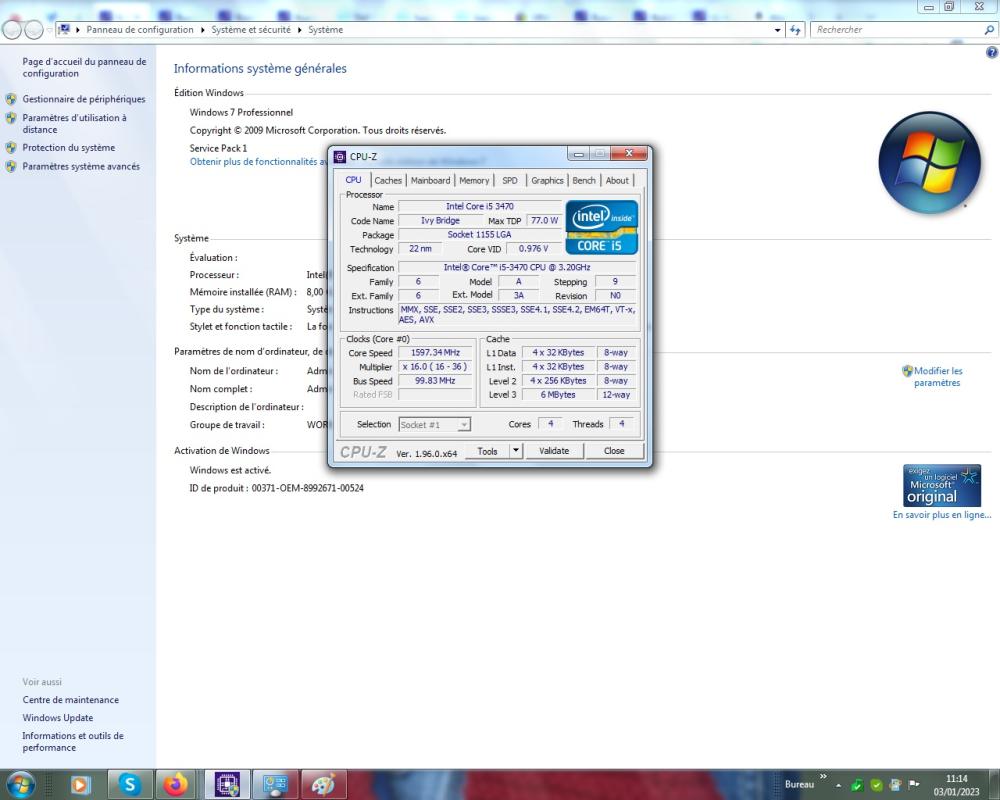Click the Validate button in CPU-Z

(555, 451)
